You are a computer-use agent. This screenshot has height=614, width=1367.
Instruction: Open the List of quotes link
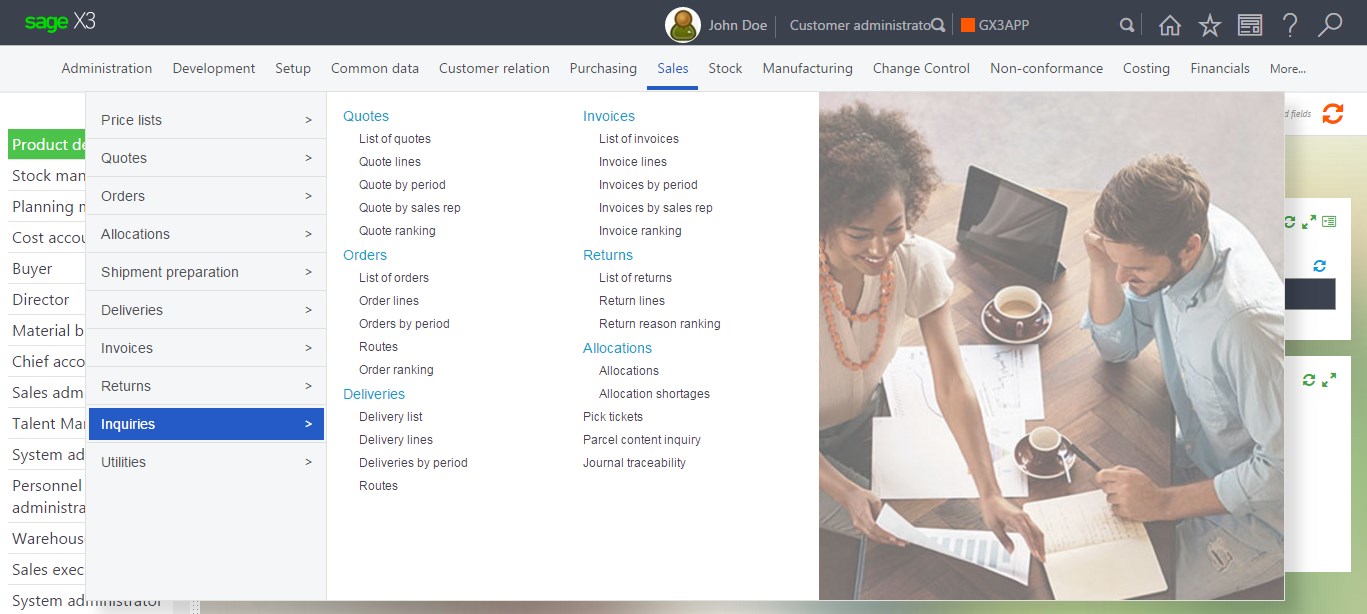click(395, 139)
